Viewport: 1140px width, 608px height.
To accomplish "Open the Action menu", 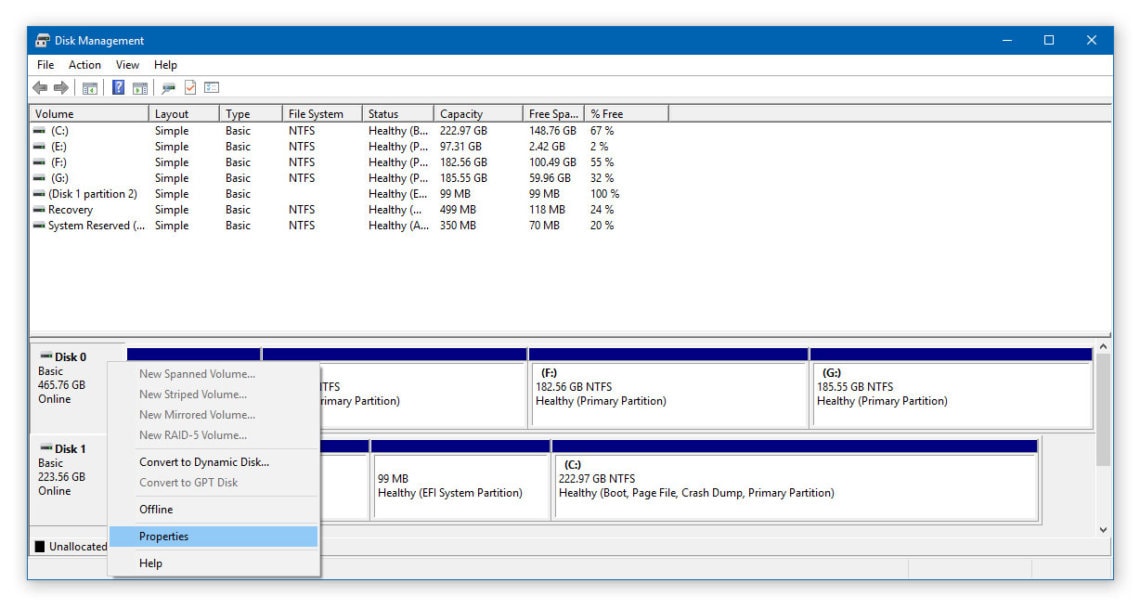I will [85, 65].
